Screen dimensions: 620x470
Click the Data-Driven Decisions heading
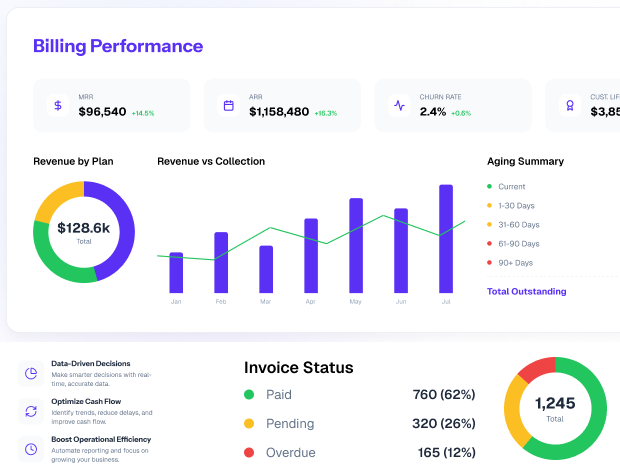[91, 363]
